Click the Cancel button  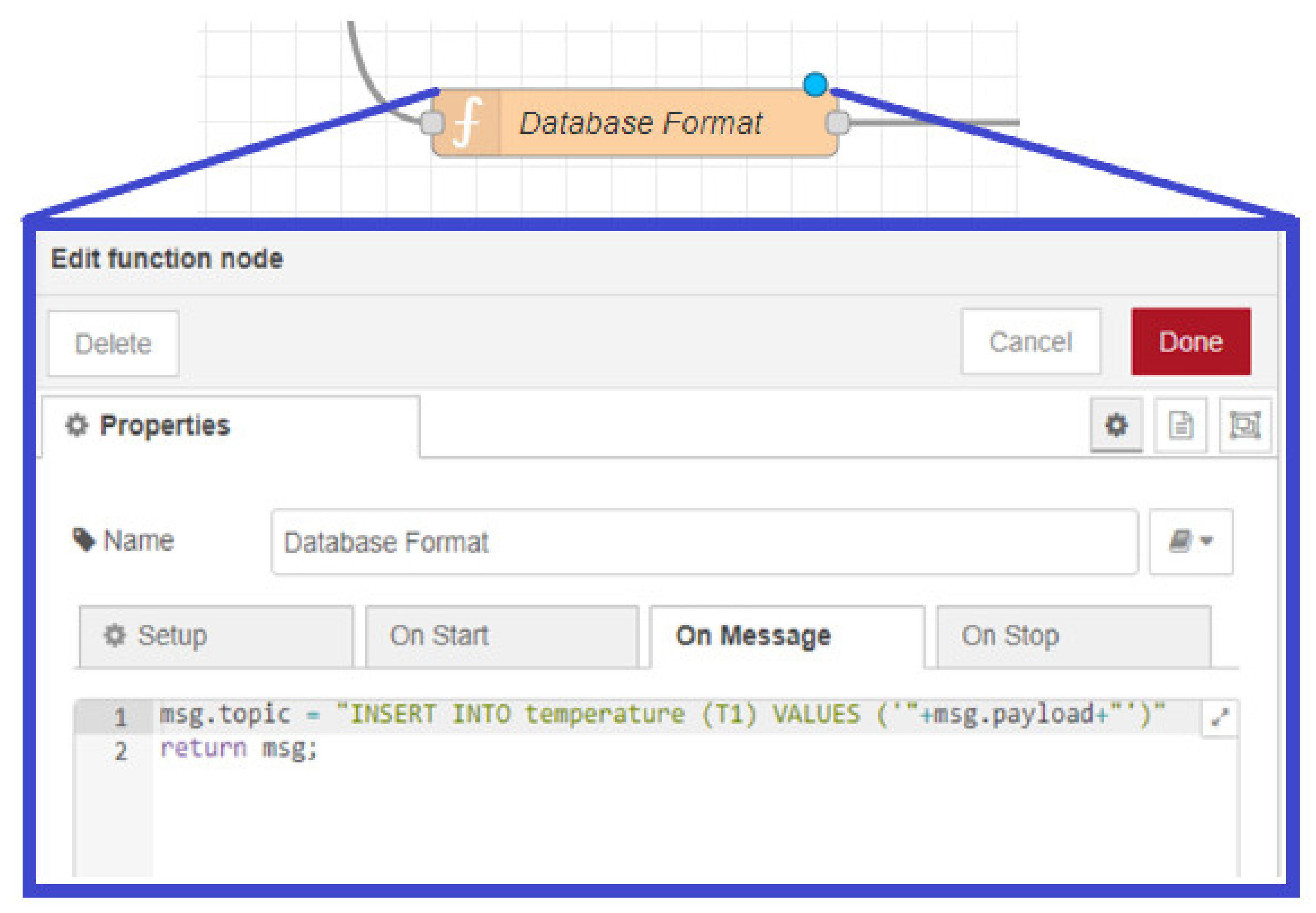click(x=1030, y=341)
